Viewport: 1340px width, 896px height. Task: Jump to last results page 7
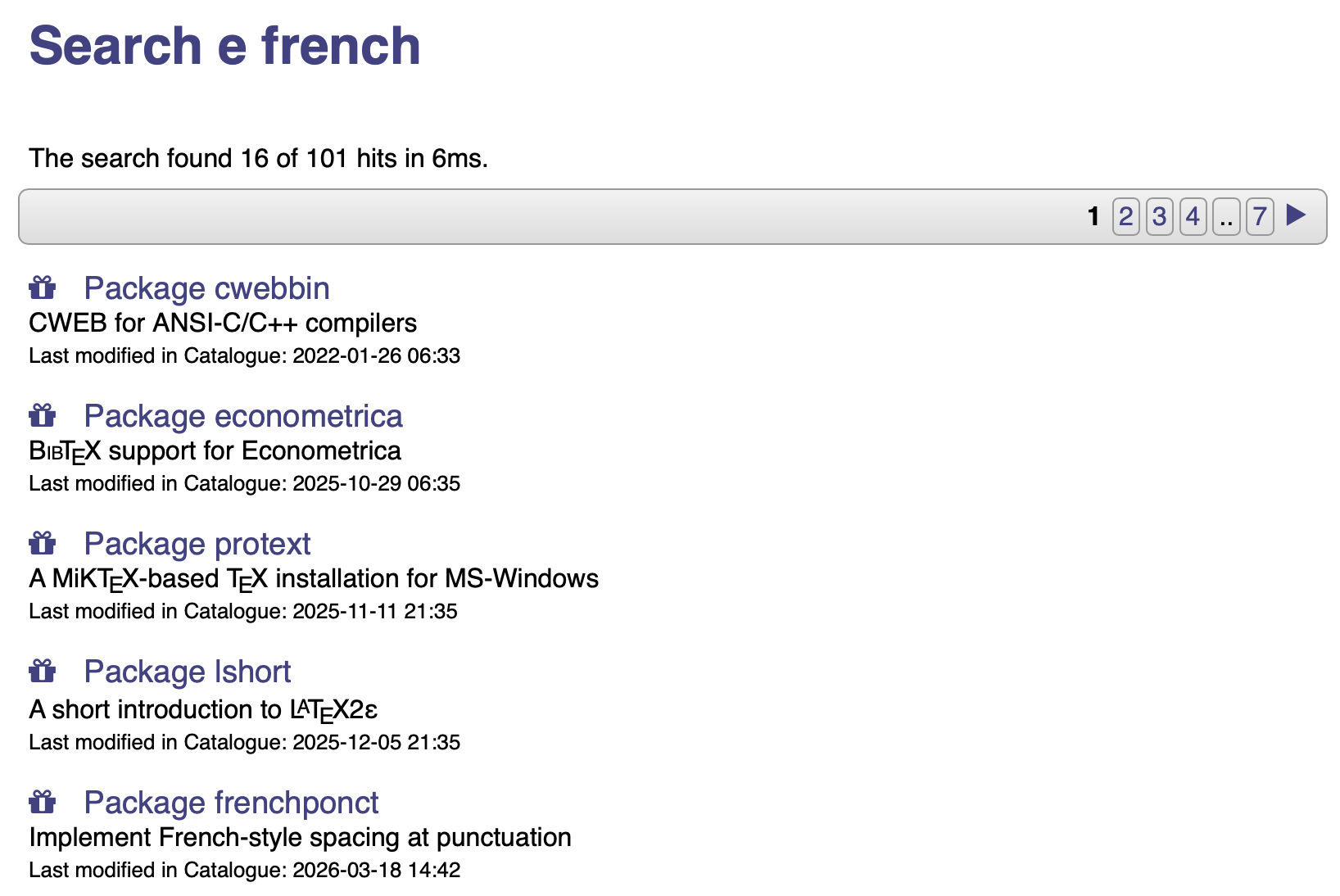(x=1260, y=216)
